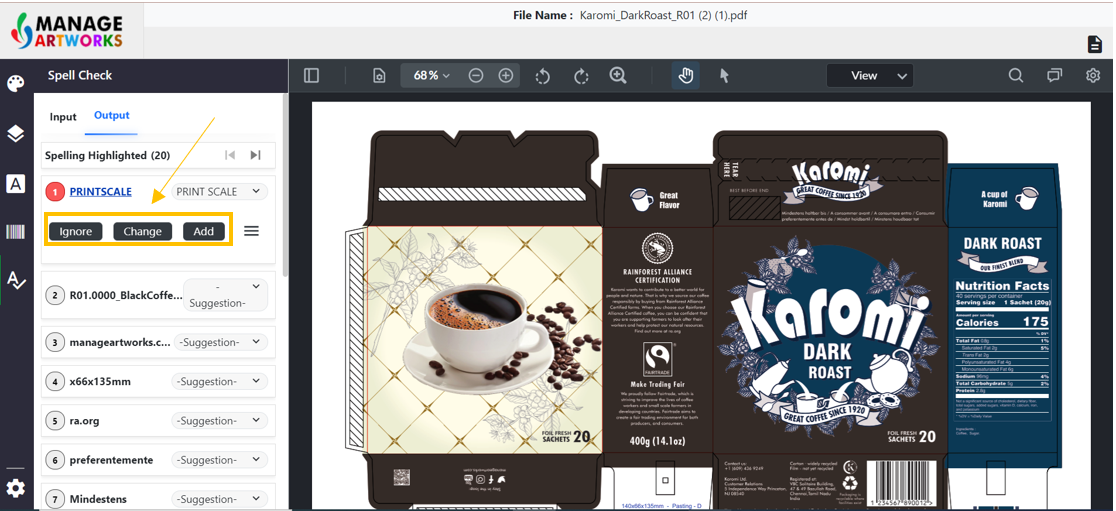
Task: Open the 68% zoom level dropdown
Action: click(431, 75)
